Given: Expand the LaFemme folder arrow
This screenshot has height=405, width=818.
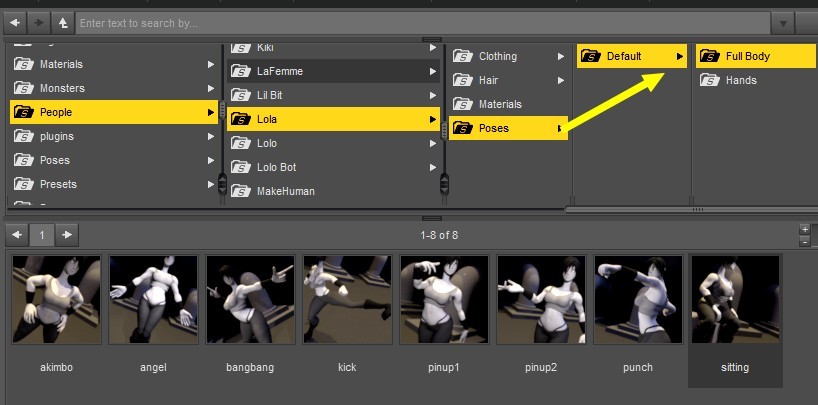Looking at the screenshot, I should (x=432, y=71).
